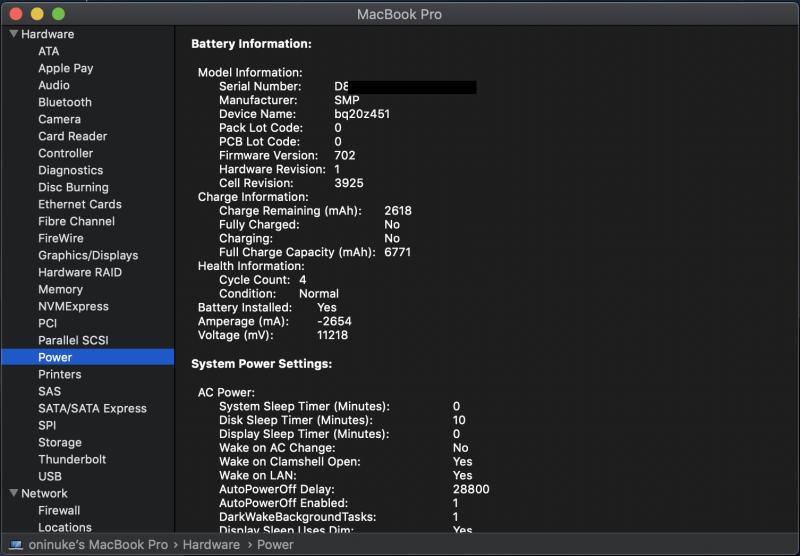This screenshot has height=556, width=800.
Task: Click the red close window button
Action: click(17, 14)
